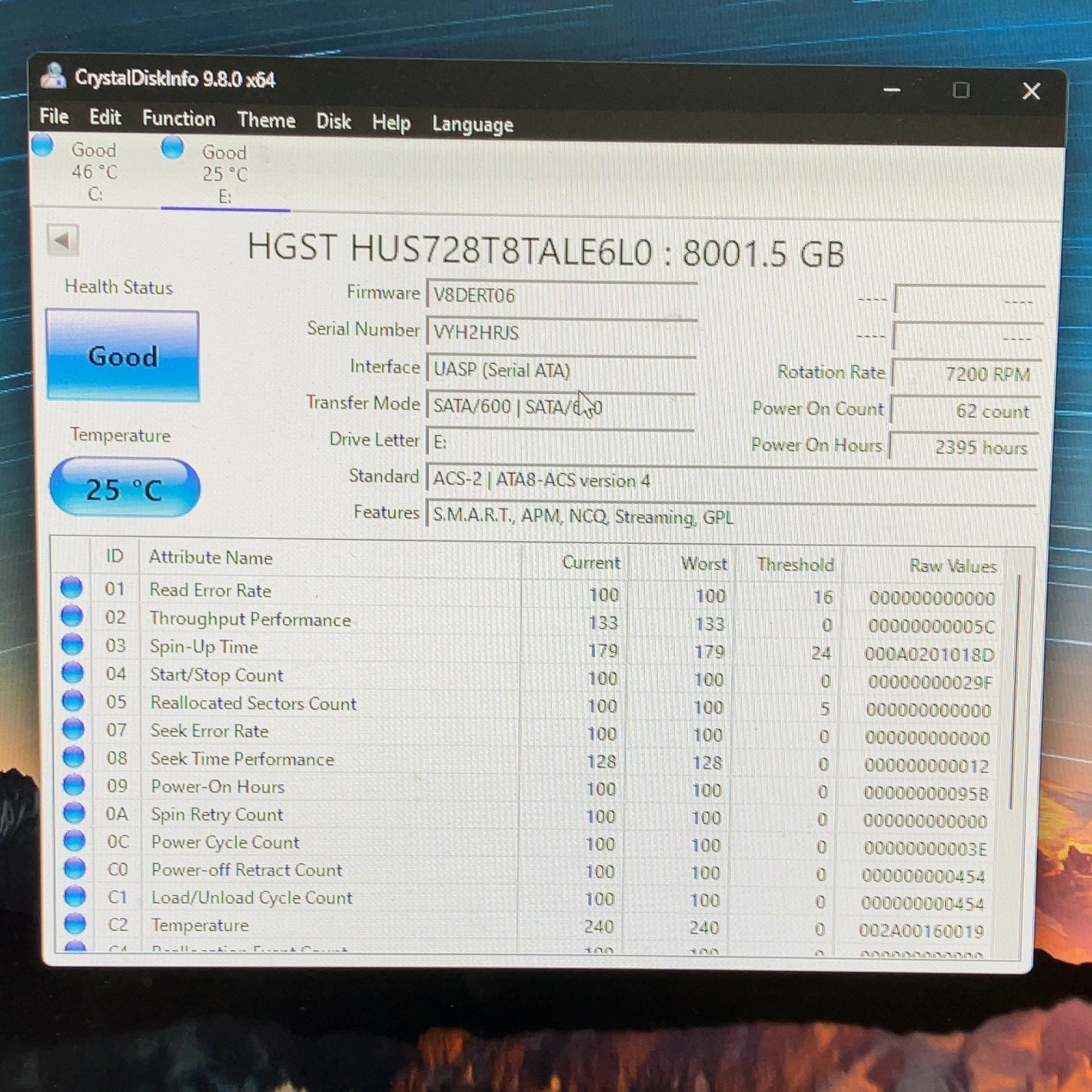The image size is (1092, 1092).
Task: Open the File menu
Action: [x=54, y=116]
